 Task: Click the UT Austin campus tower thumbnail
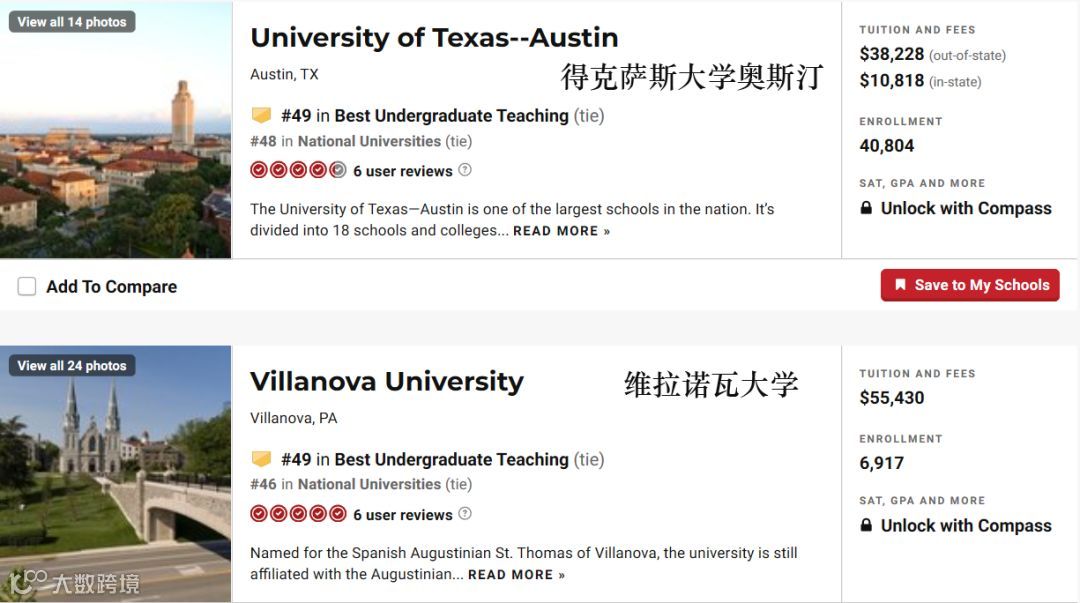tap(116, 130)
